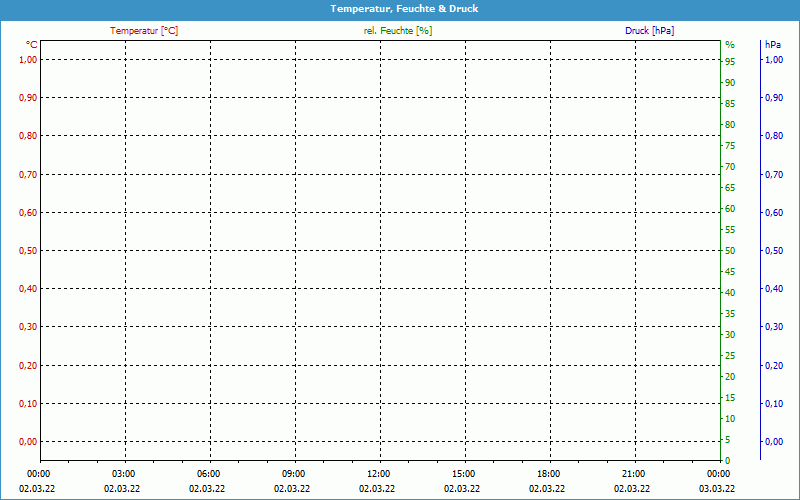
Task: Click red temperature axis value 0,20
Action: click(28, 365)
